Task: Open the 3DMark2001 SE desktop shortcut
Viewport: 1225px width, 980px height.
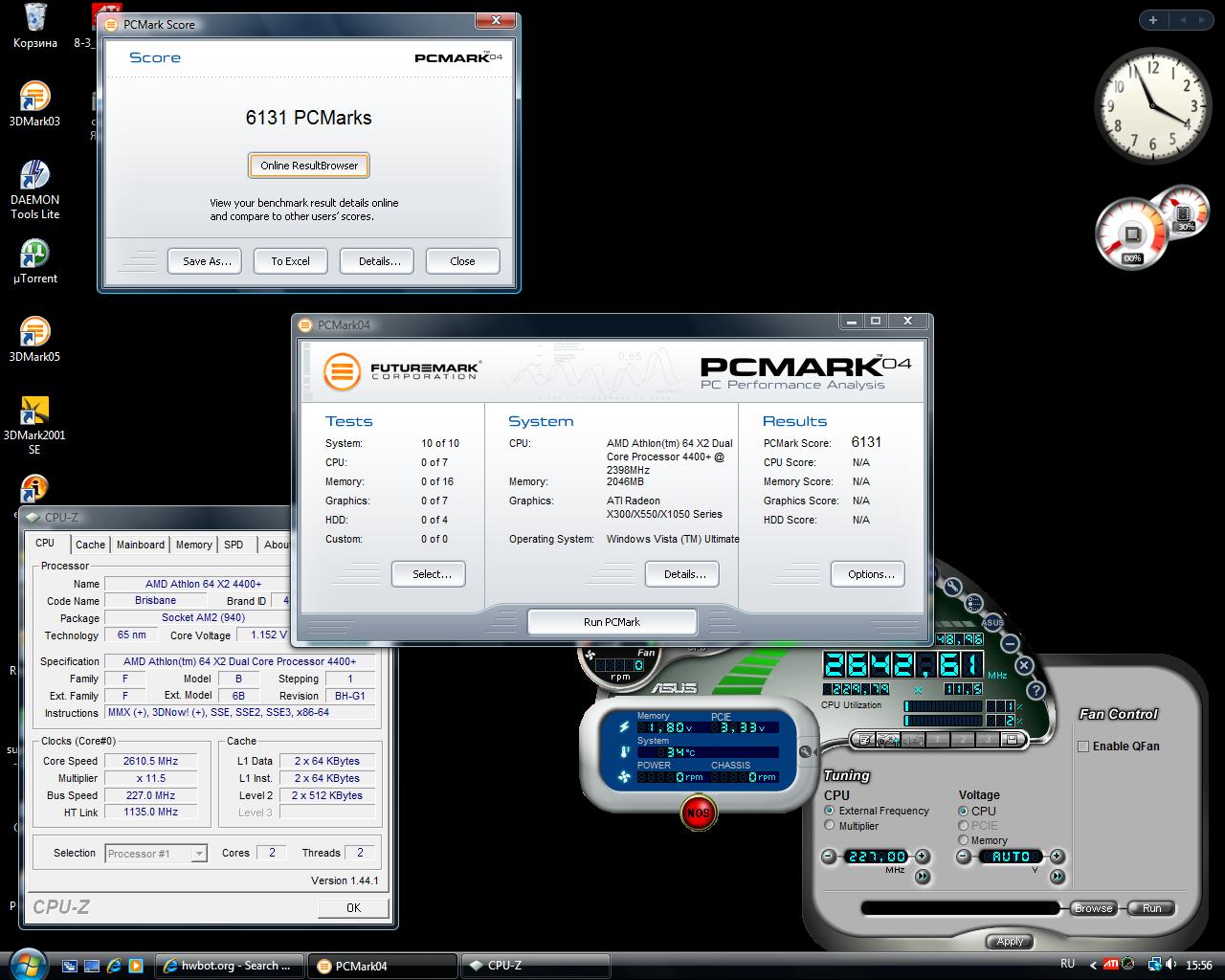Action: (34, 425)
